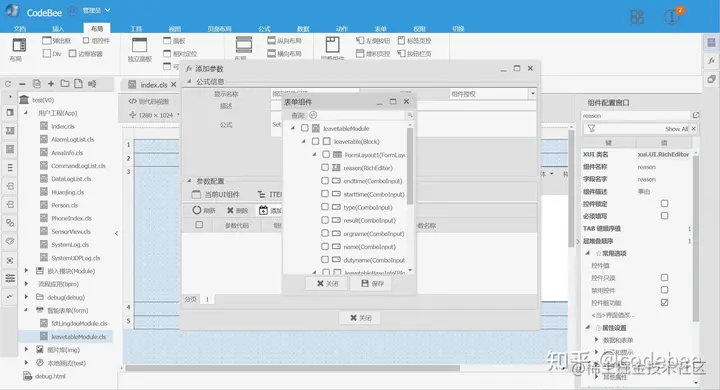The height and width of the screenshot is (390, 720).
Task: Click new file icon in project toolbar
Action: pos(79,84)
